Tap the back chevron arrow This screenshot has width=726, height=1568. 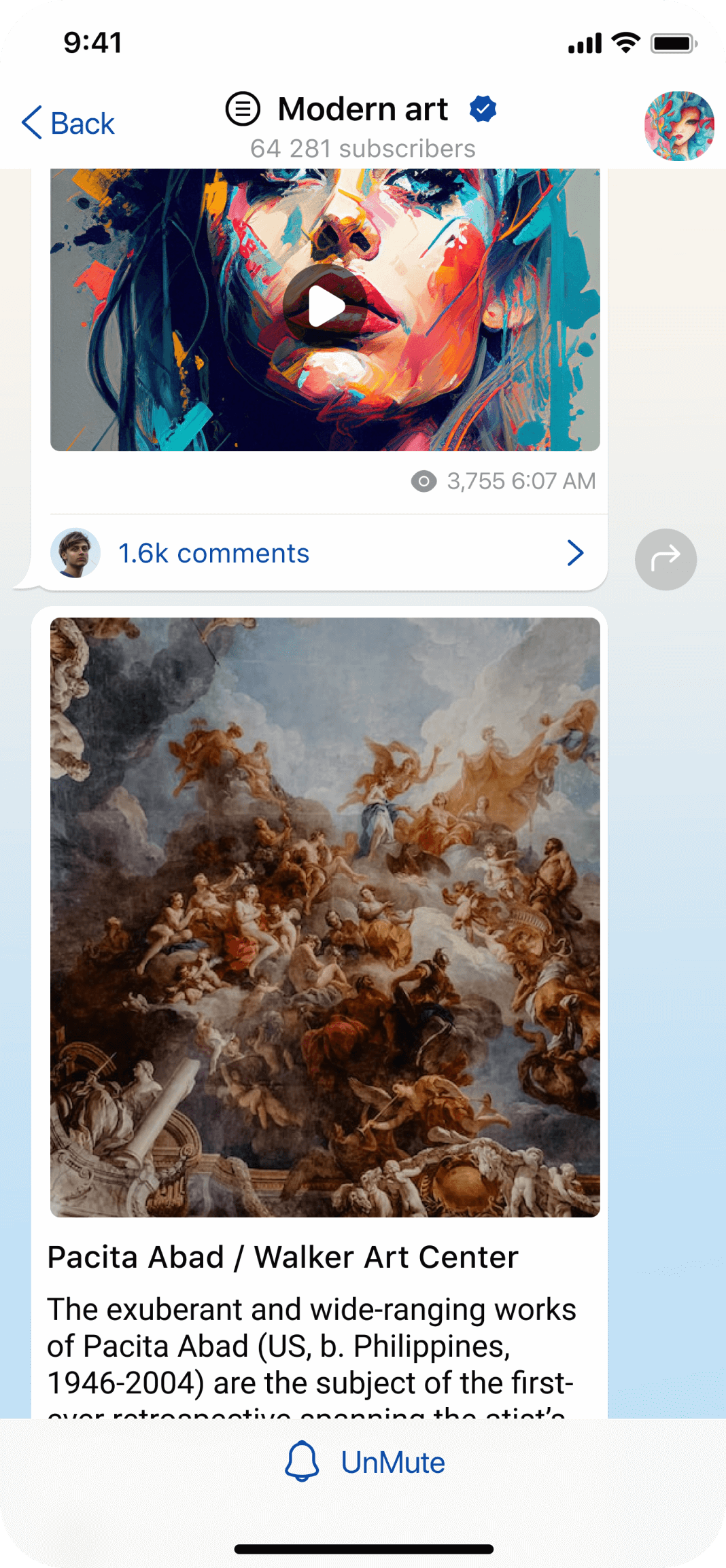point(32,123)
